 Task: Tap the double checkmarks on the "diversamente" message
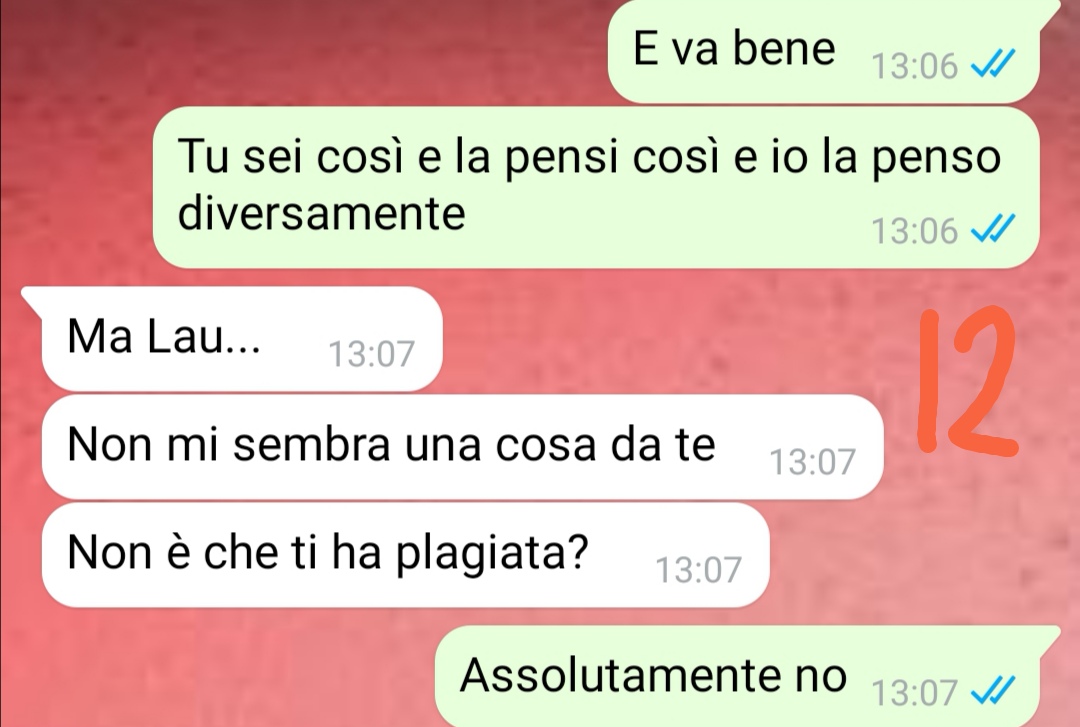(992, 229)
